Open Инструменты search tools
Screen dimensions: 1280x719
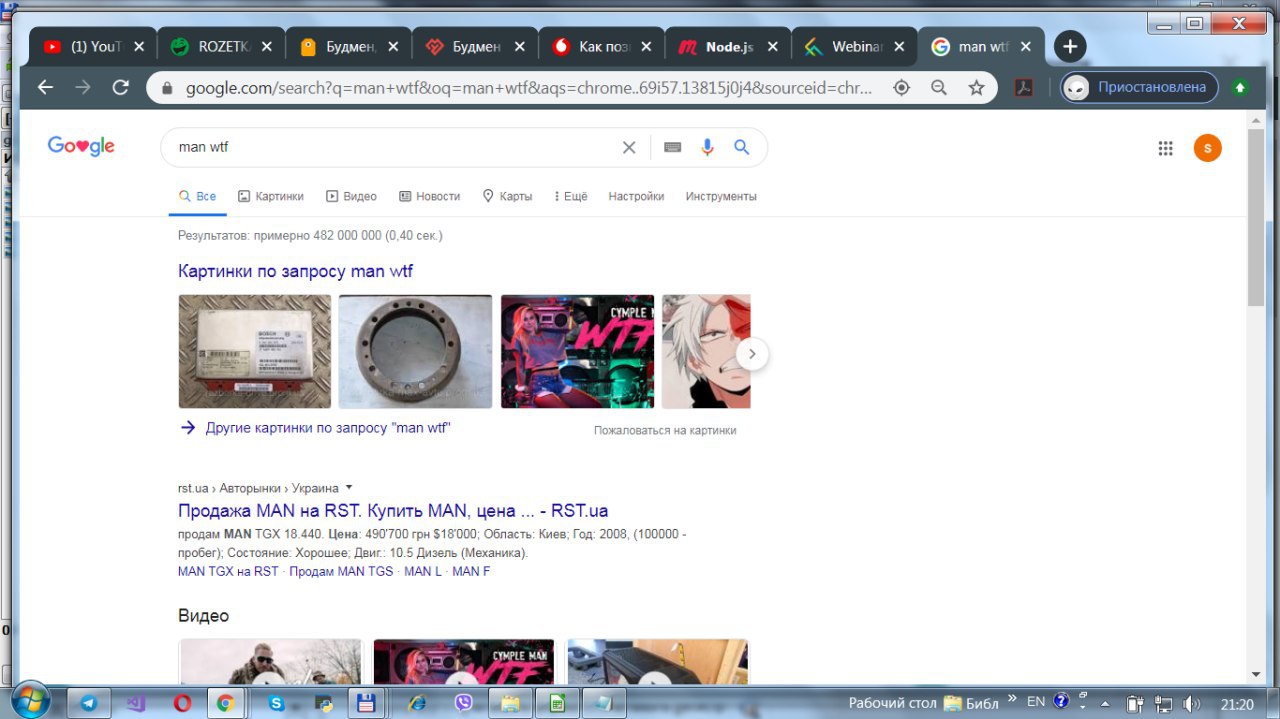click(x=721, y=196)
